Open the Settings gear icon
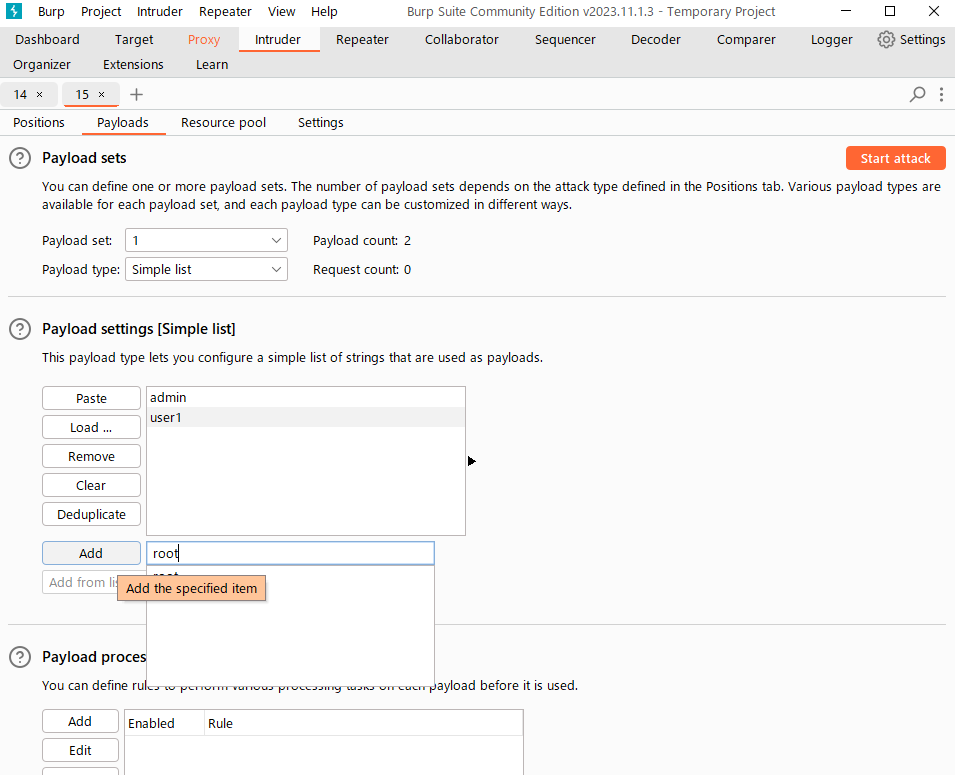 (886, 40)
